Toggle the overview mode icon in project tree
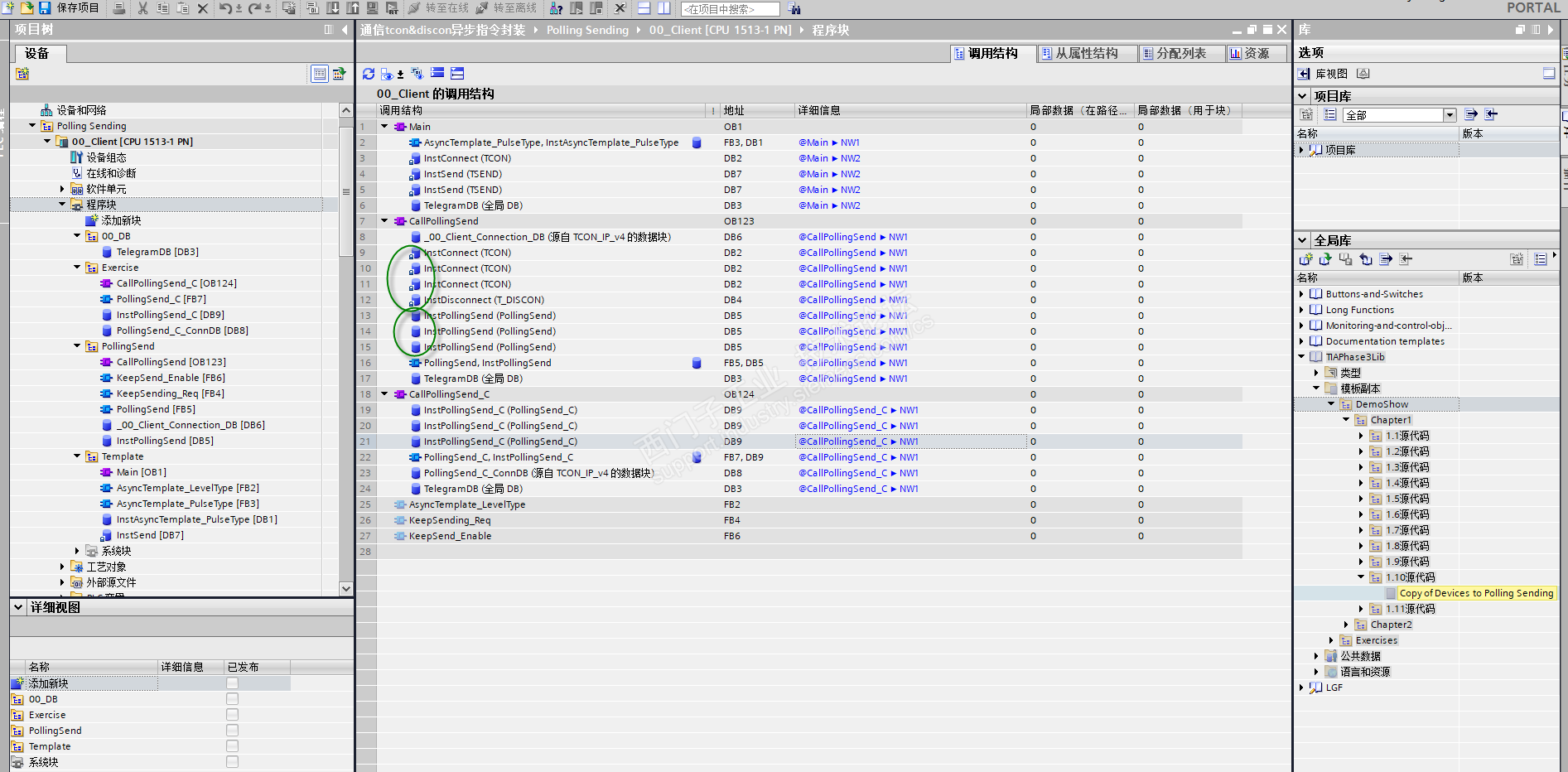 (x=320, y=74)
